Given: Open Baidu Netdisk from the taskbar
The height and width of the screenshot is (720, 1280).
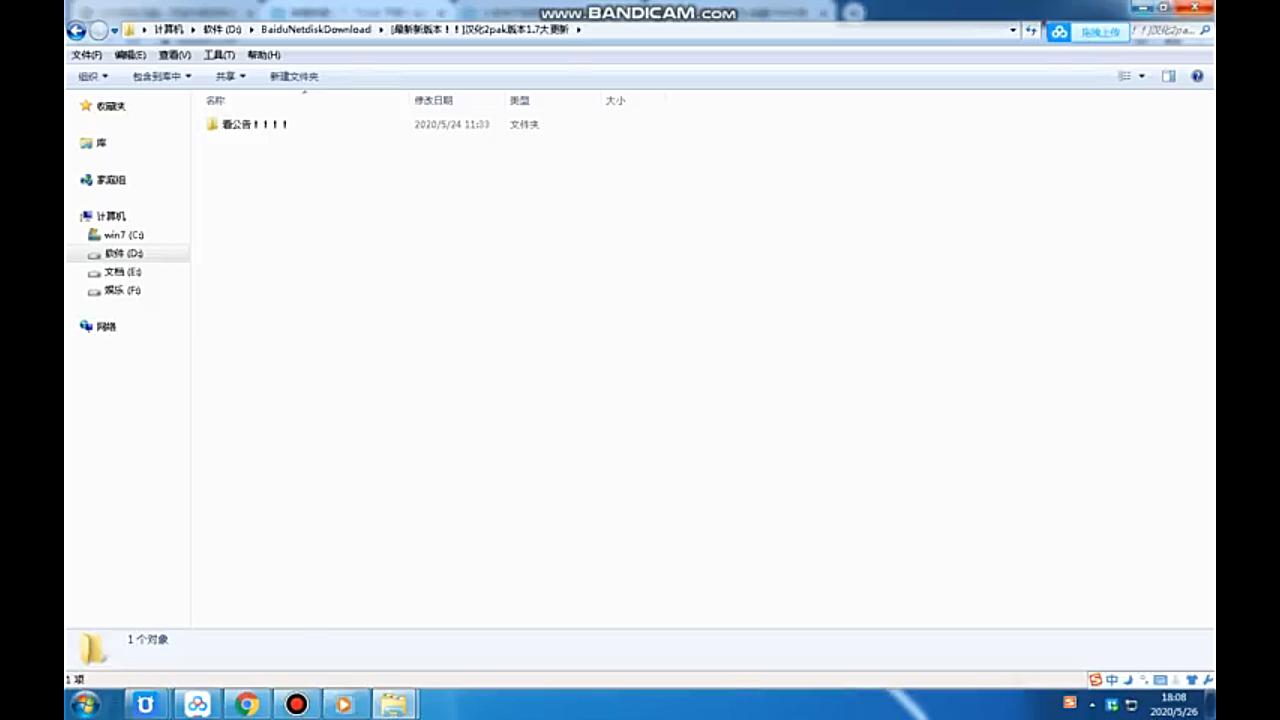Looking at the screenshot, I should point(197,704).
